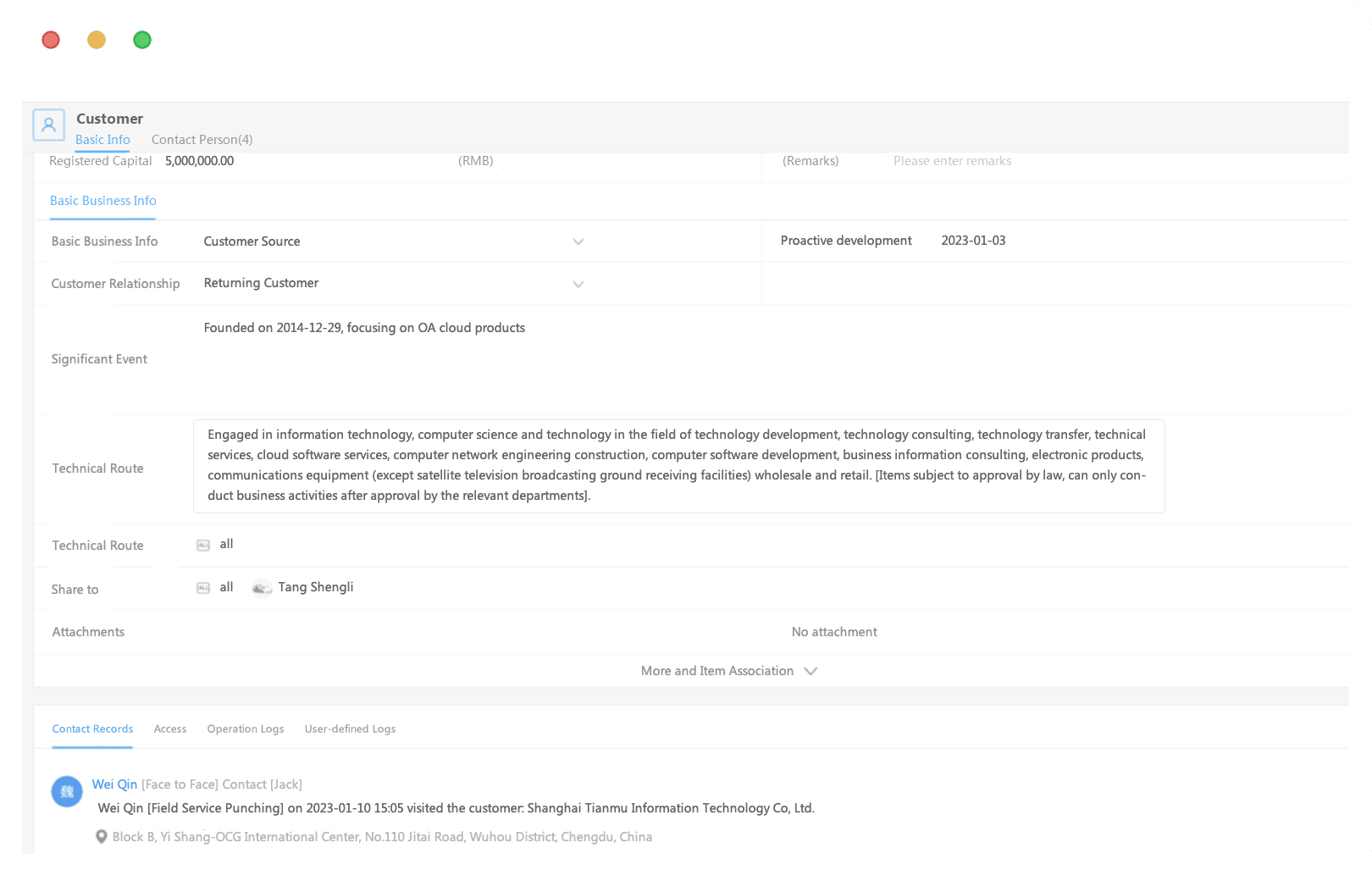Click the Registered Capital value 5,000,000.00

point(199,161)
